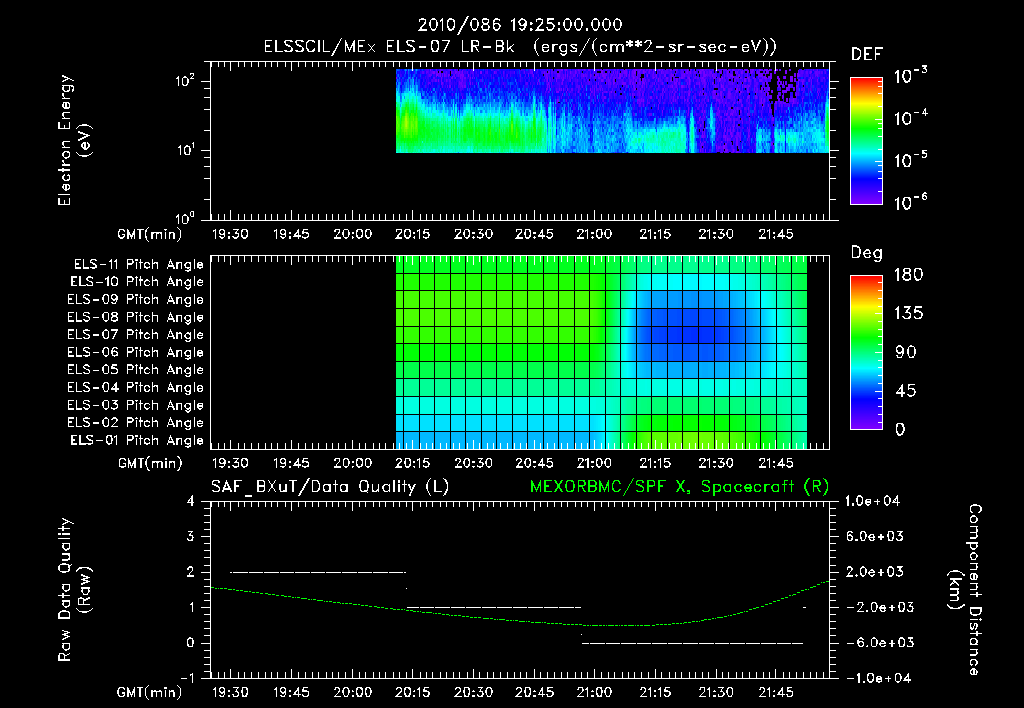Click the 2.0e+03 right axis tick
This screenshot has height=708, width=1024.
[x=875, y=571]
